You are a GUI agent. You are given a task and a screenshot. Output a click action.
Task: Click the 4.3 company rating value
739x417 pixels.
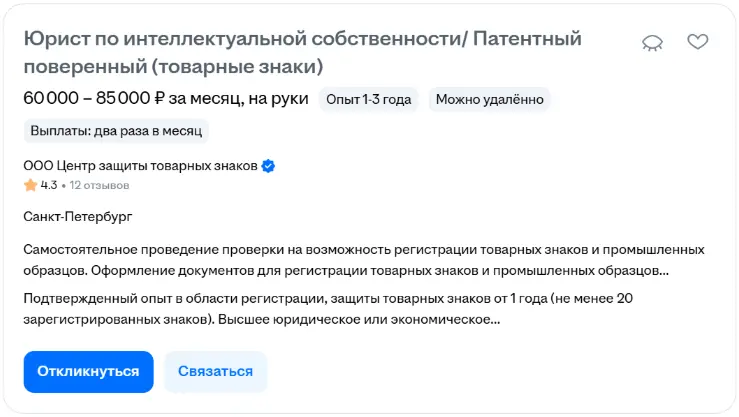[x=49, y=185]
